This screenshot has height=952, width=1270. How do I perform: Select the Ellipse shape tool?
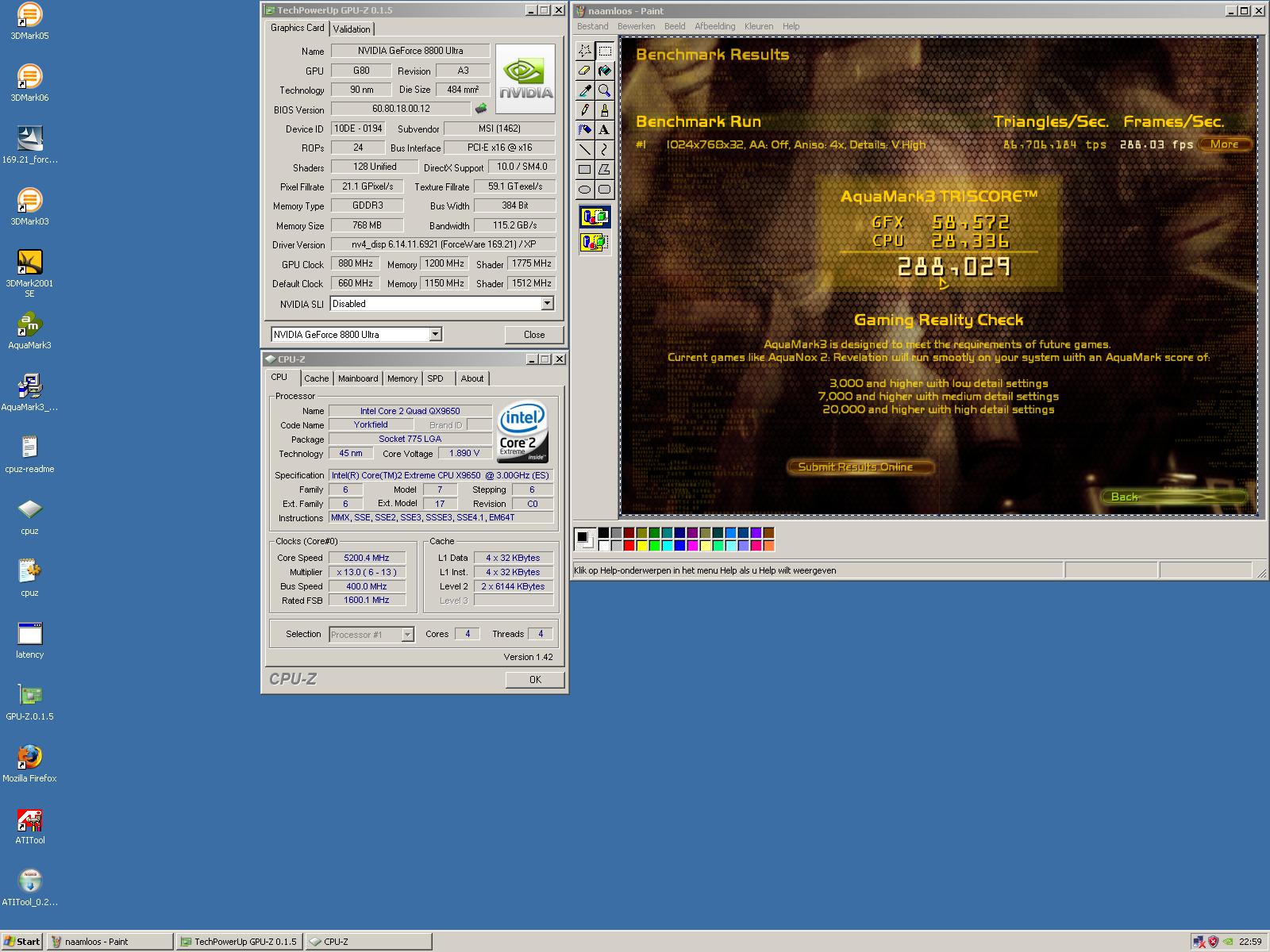(585, 189)
